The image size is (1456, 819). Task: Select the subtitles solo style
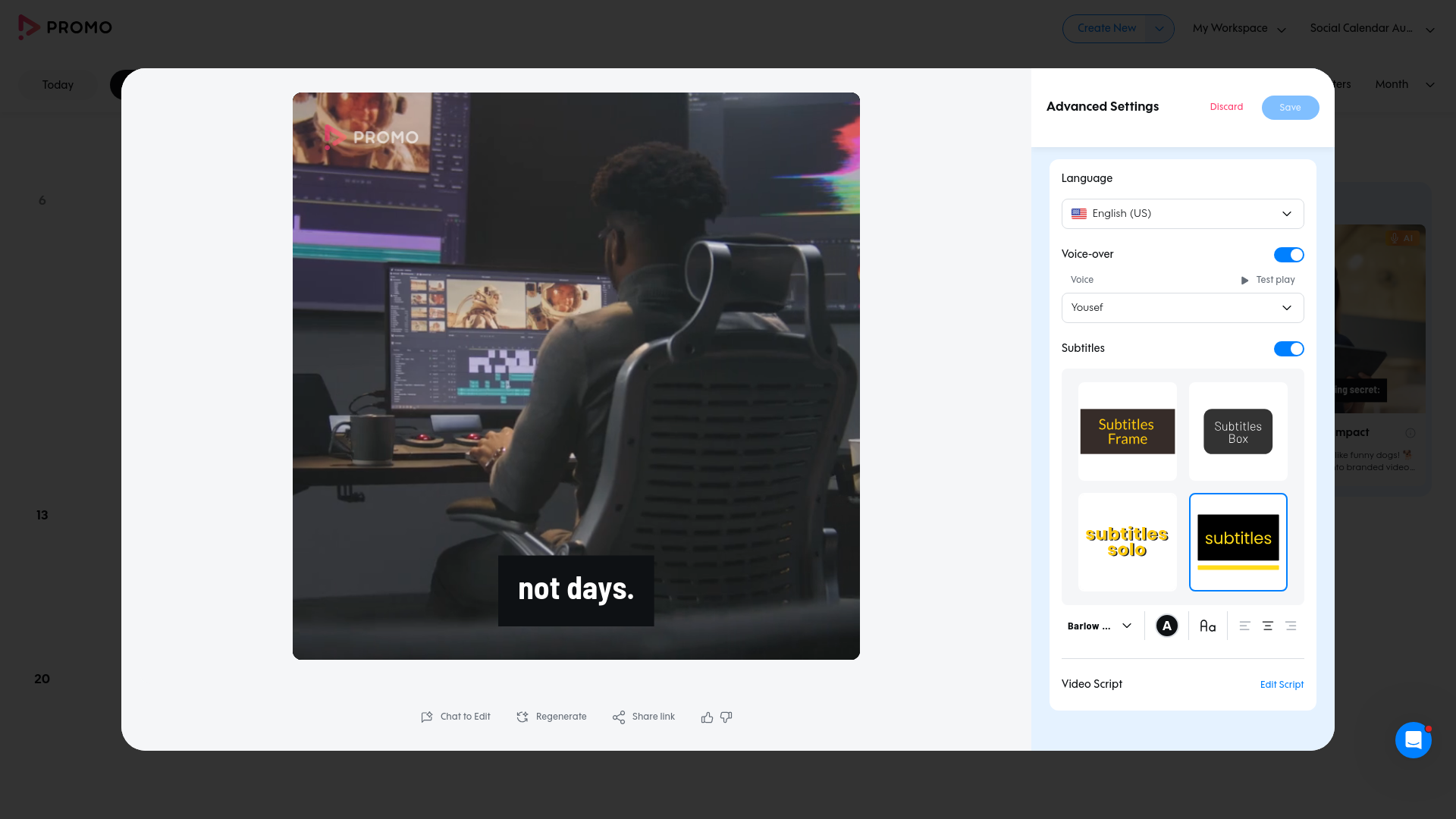[1127, 542]
